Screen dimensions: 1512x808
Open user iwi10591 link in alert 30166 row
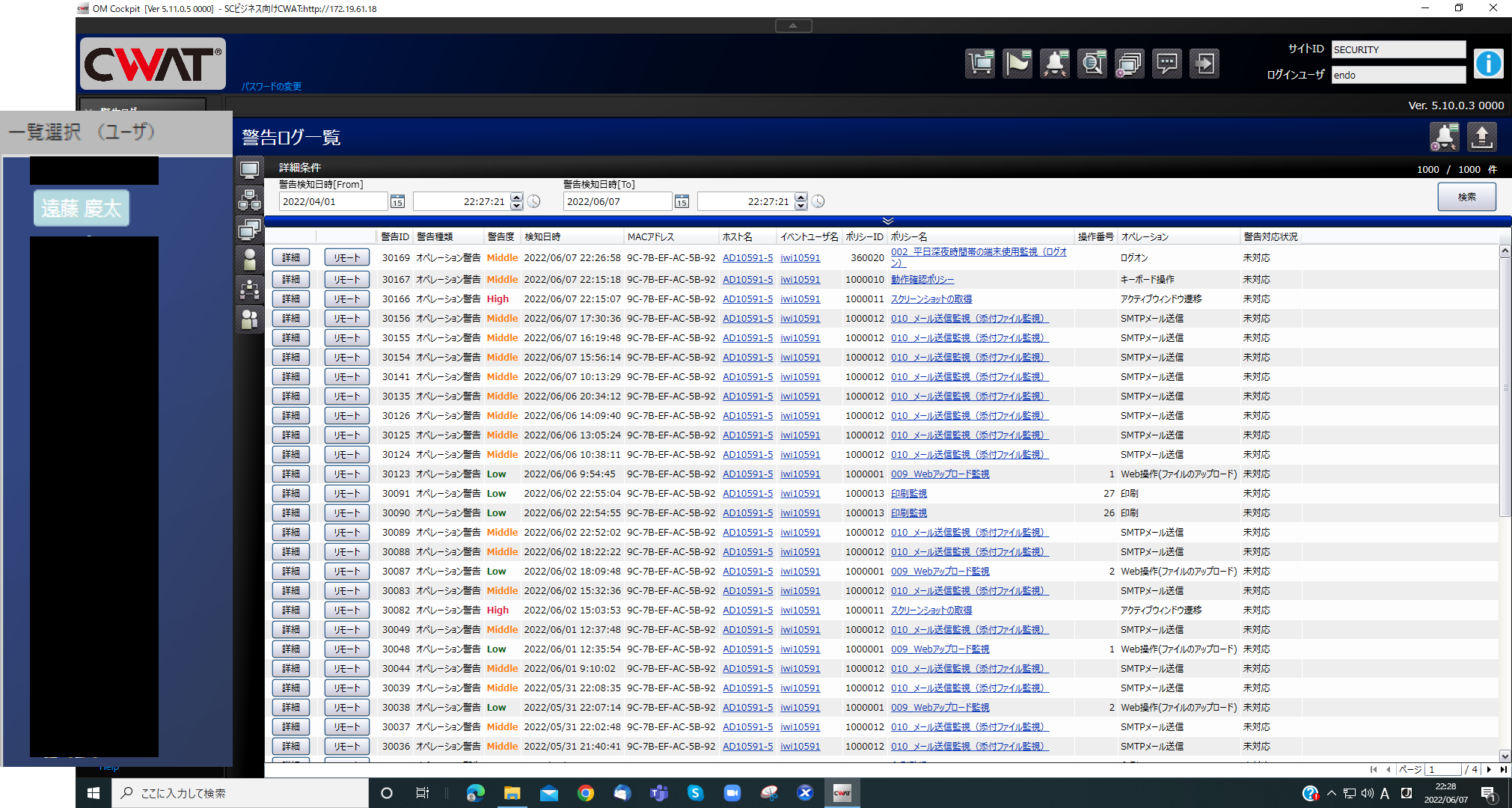800,299
